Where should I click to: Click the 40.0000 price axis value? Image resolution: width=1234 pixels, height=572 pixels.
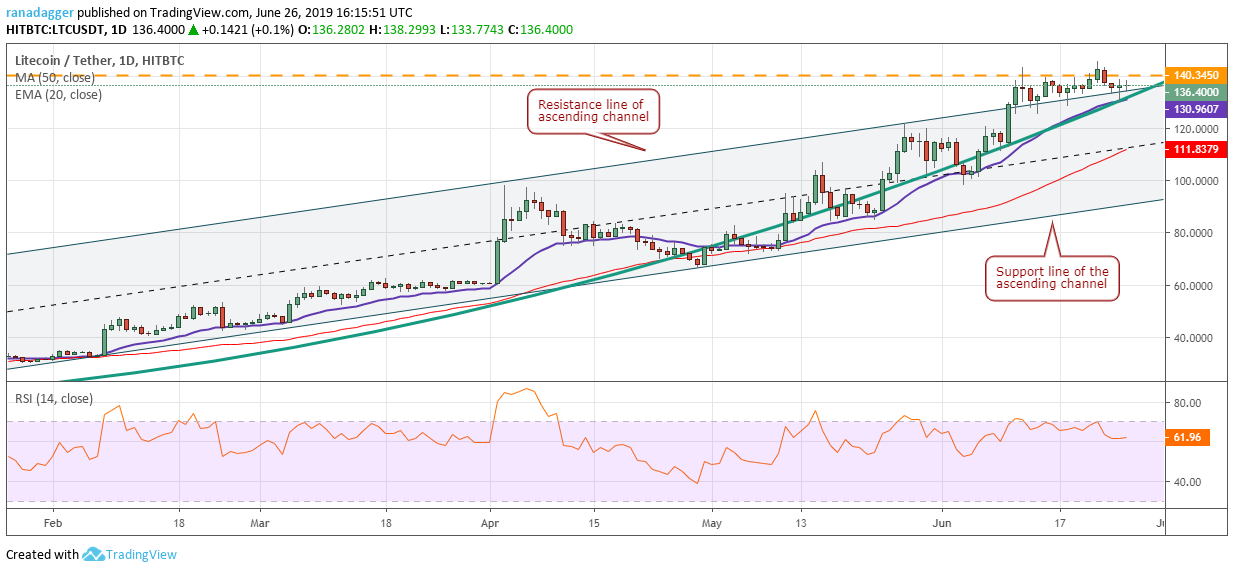point(1193,338)
